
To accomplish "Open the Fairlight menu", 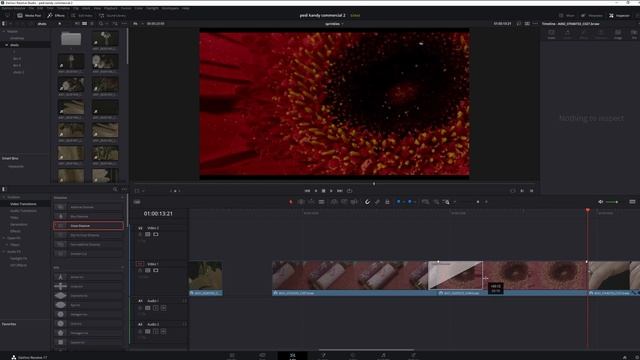I will 152,8.
